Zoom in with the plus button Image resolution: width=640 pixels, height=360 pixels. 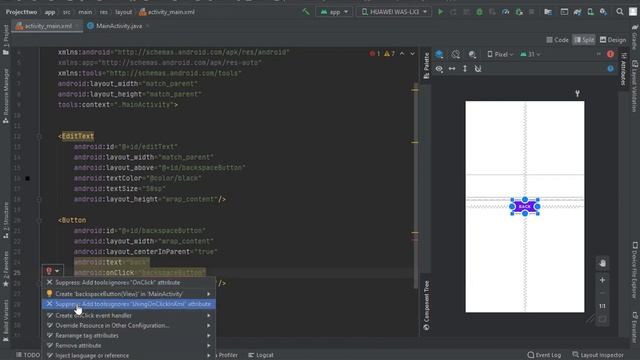pos(602,280)
